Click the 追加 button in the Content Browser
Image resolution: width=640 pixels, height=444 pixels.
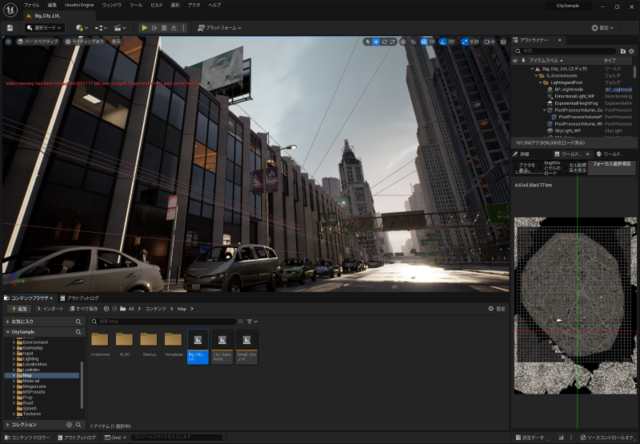click(19, 309)
